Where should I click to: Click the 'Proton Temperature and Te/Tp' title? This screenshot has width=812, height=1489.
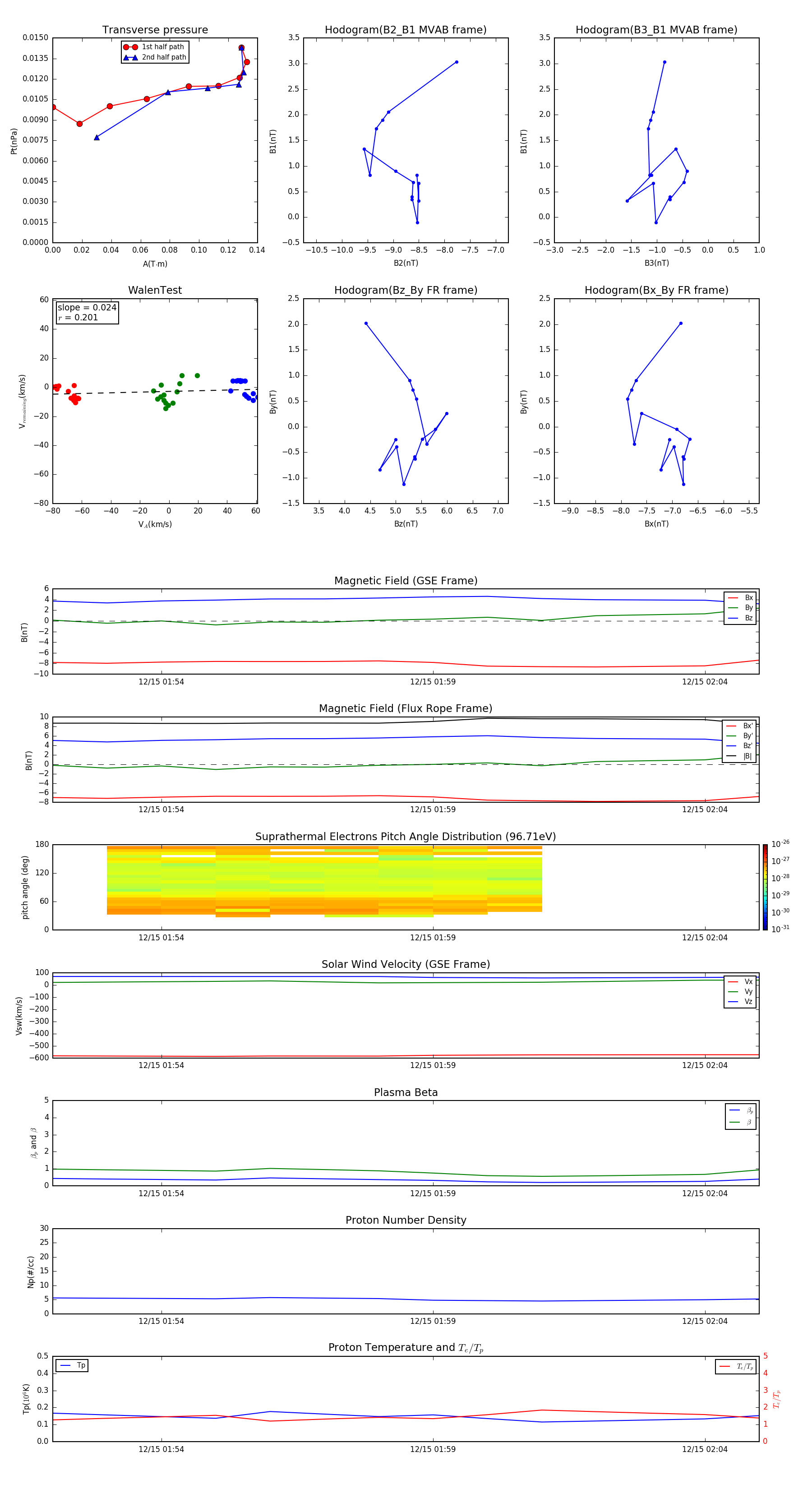point(406,1348)
